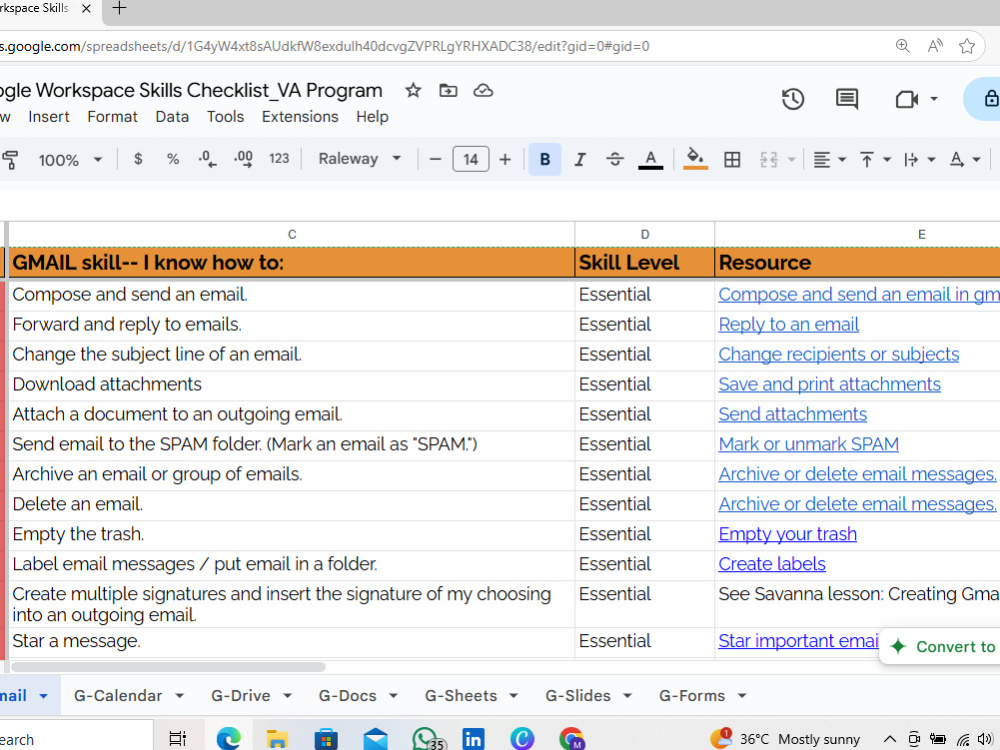Open 'Save and print attachments' link
Viewport: 1000px width, 750px height.
(x=829, y=385)
